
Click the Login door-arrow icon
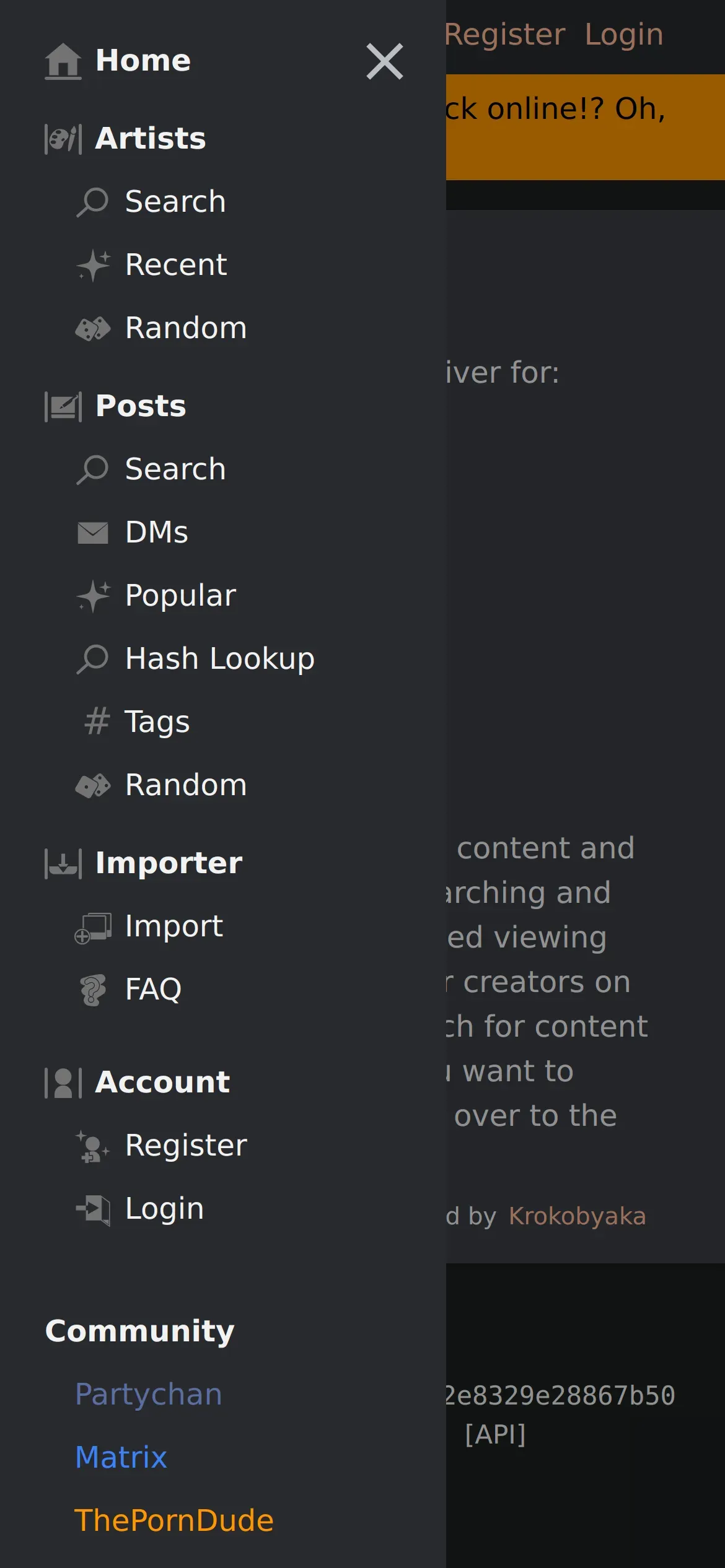pos(93,1209)
